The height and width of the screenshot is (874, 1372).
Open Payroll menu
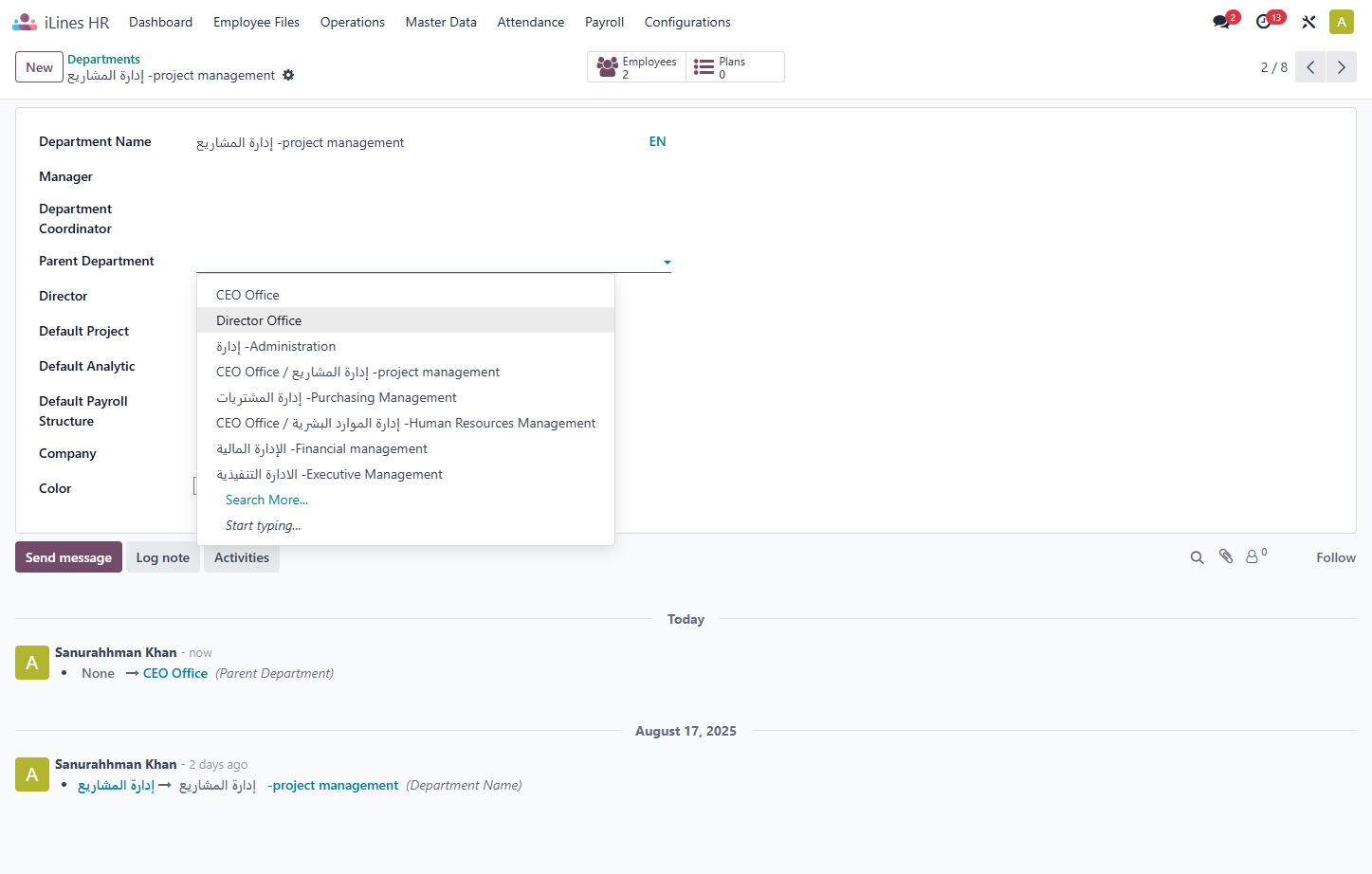(604, 22)
